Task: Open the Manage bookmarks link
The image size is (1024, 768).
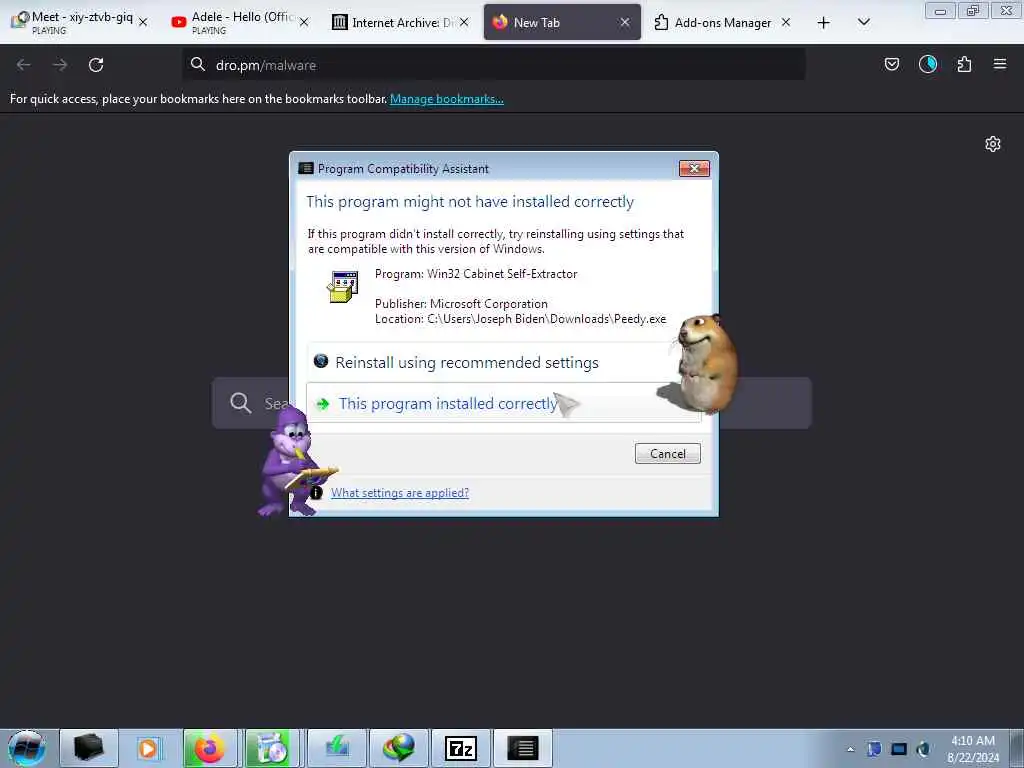Action: coord(447,99)
